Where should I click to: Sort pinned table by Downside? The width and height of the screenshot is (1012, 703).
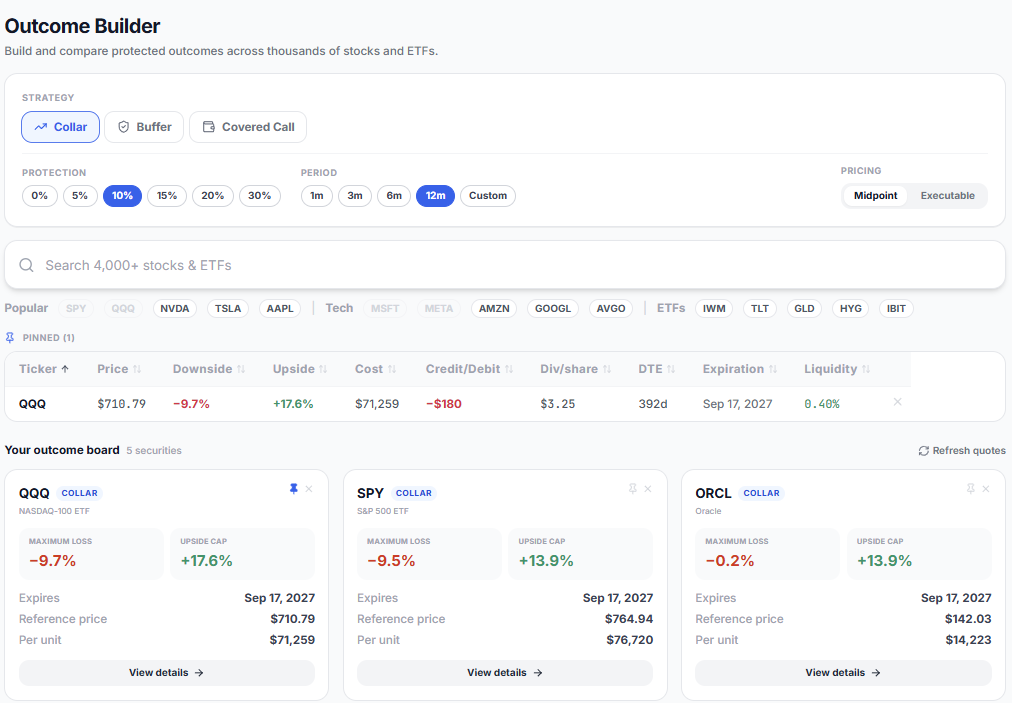[208, 369]
